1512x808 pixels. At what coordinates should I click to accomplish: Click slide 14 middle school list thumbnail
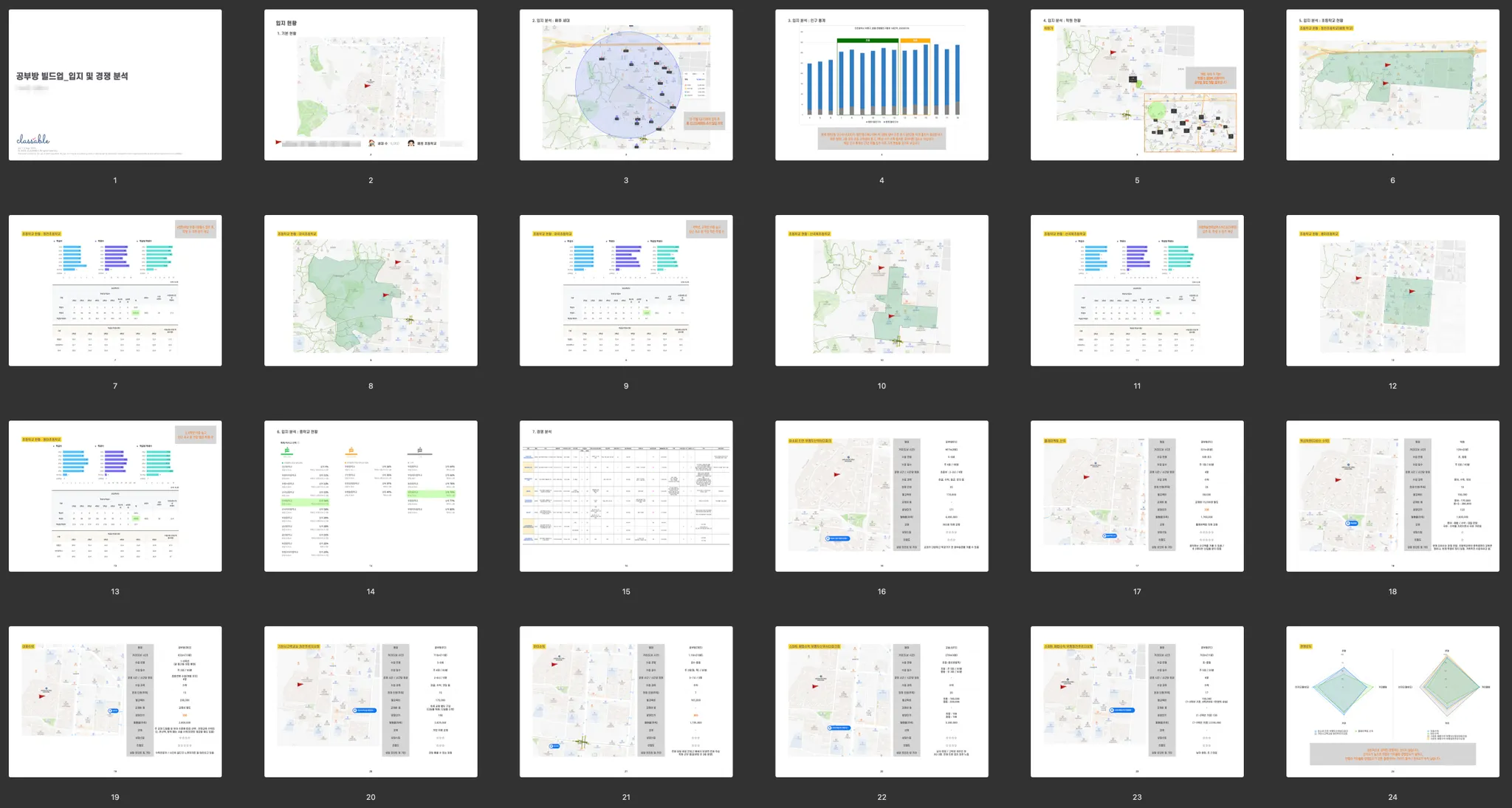click(371, 496)
